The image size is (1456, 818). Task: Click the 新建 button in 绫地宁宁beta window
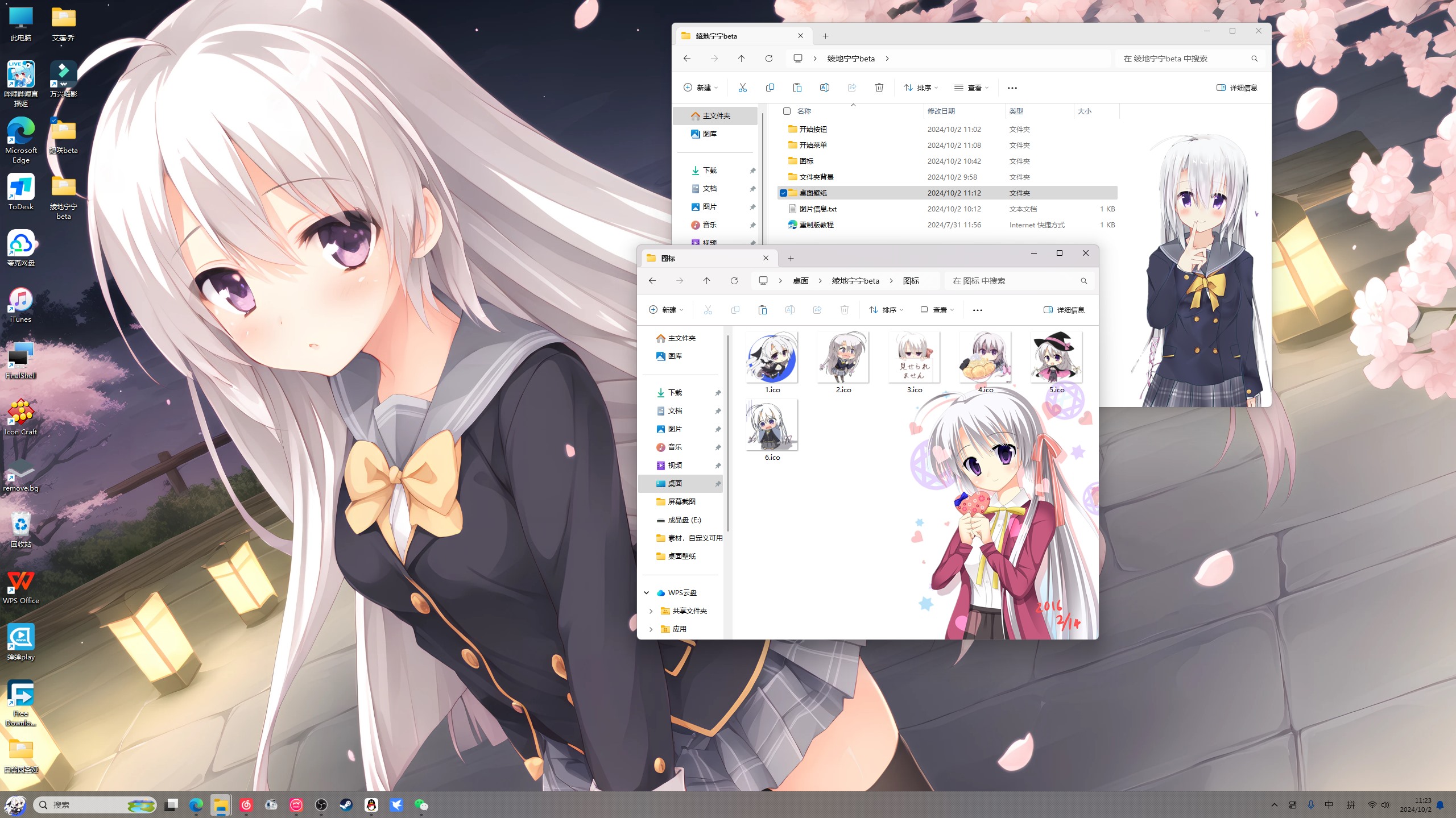coord(700,88)
